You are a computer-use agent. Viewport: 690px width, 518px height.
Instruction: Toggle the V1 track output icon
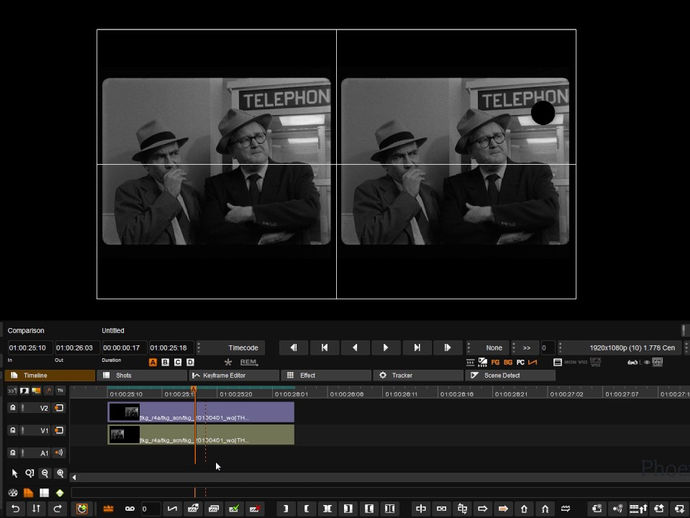point(59,430)
